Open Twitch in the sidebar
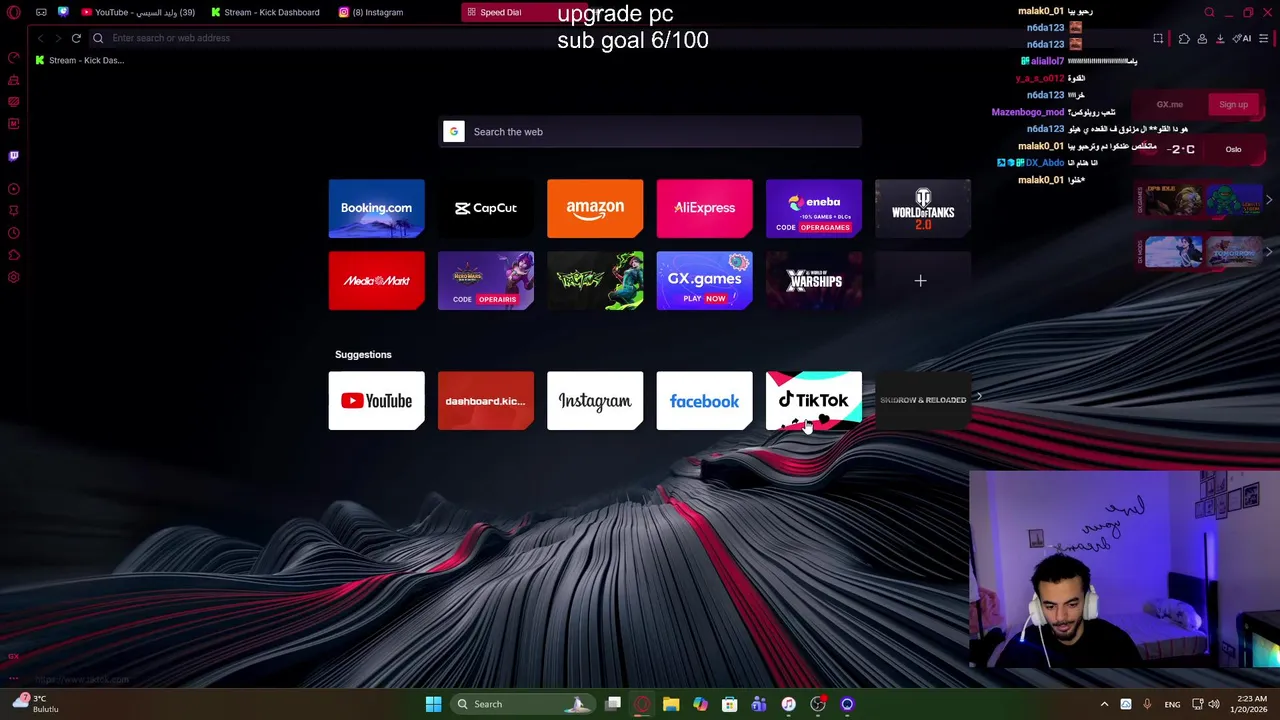 (x=14, y=156)
